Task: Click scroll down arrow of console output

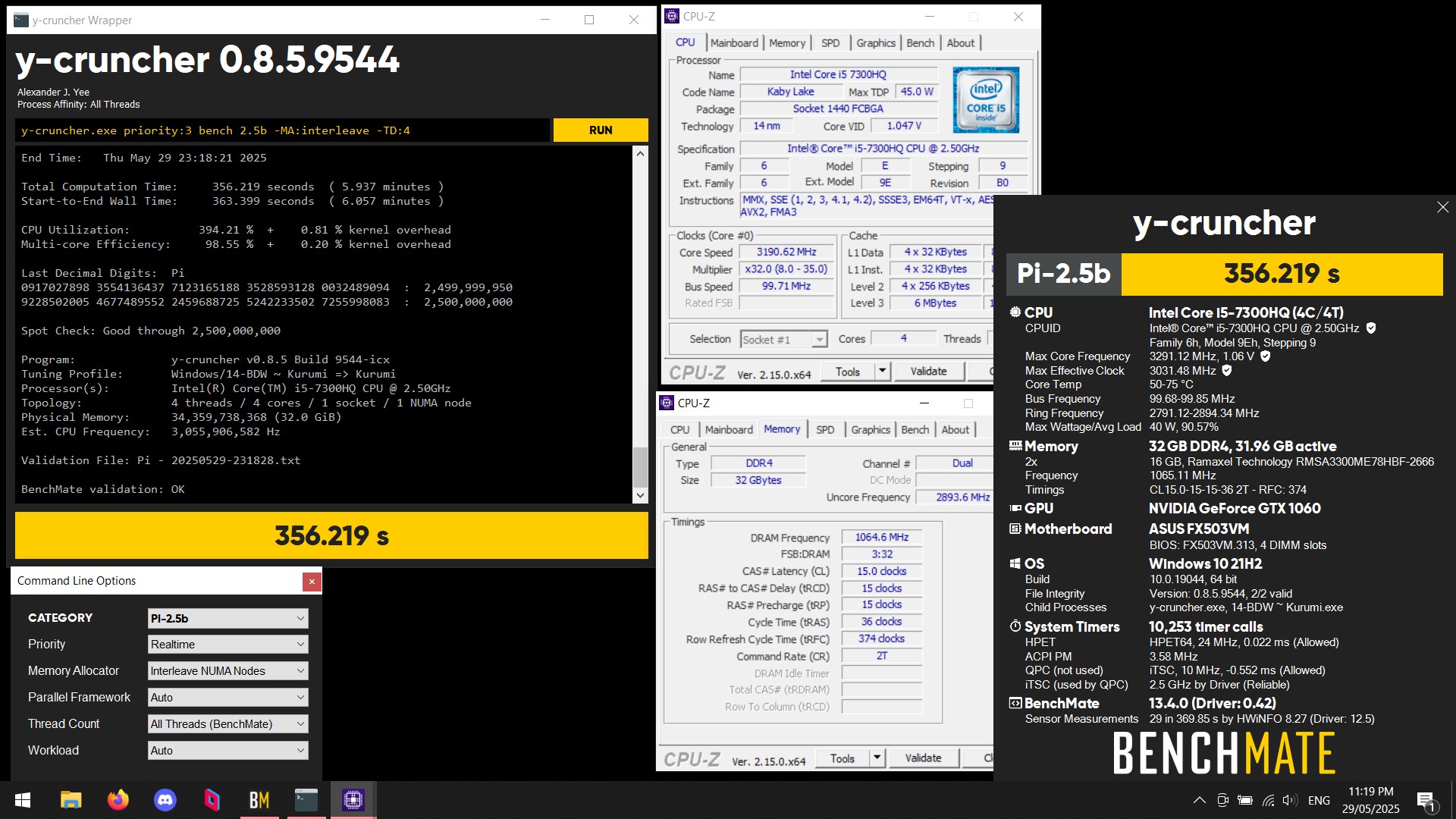Action: point(640,495)
